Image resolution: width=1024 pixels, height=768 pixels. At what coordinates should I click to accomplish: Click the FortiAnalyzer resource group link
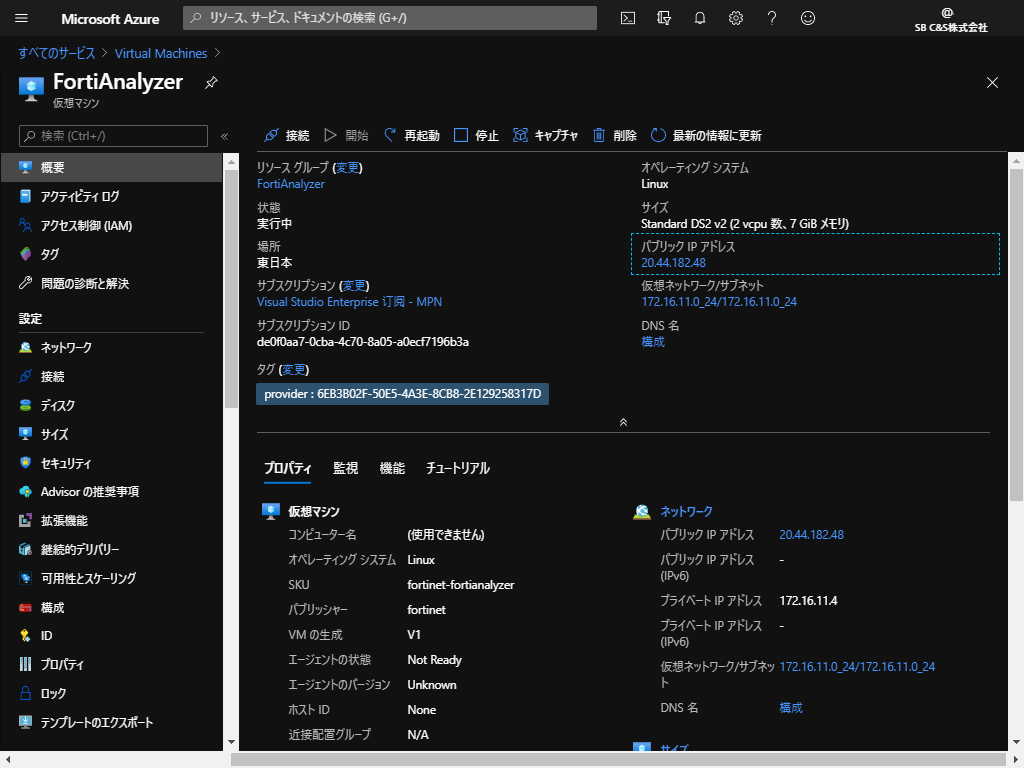tap(291, 184)
